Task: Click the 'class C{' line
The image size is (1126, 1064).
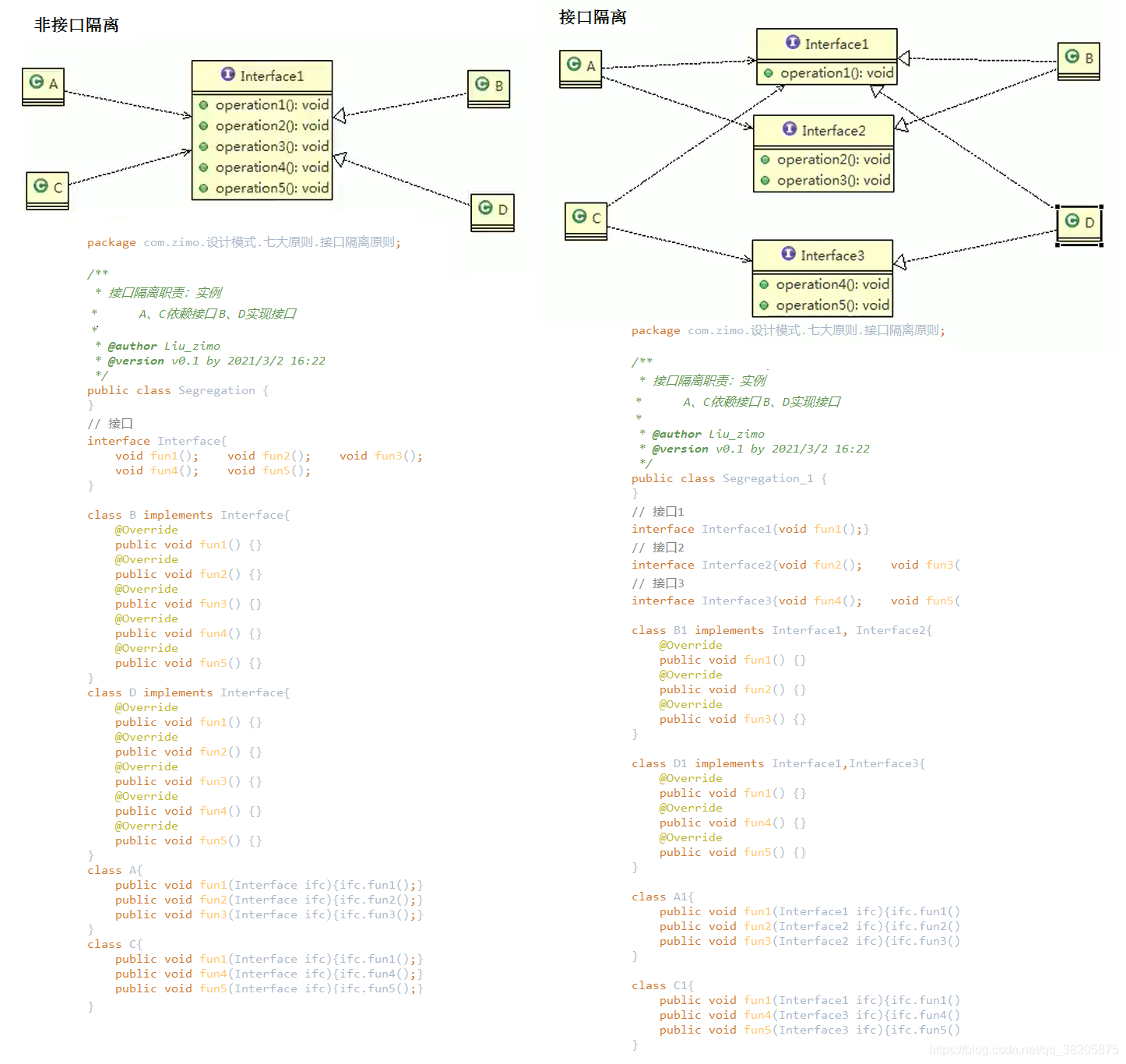Action: 114,944
